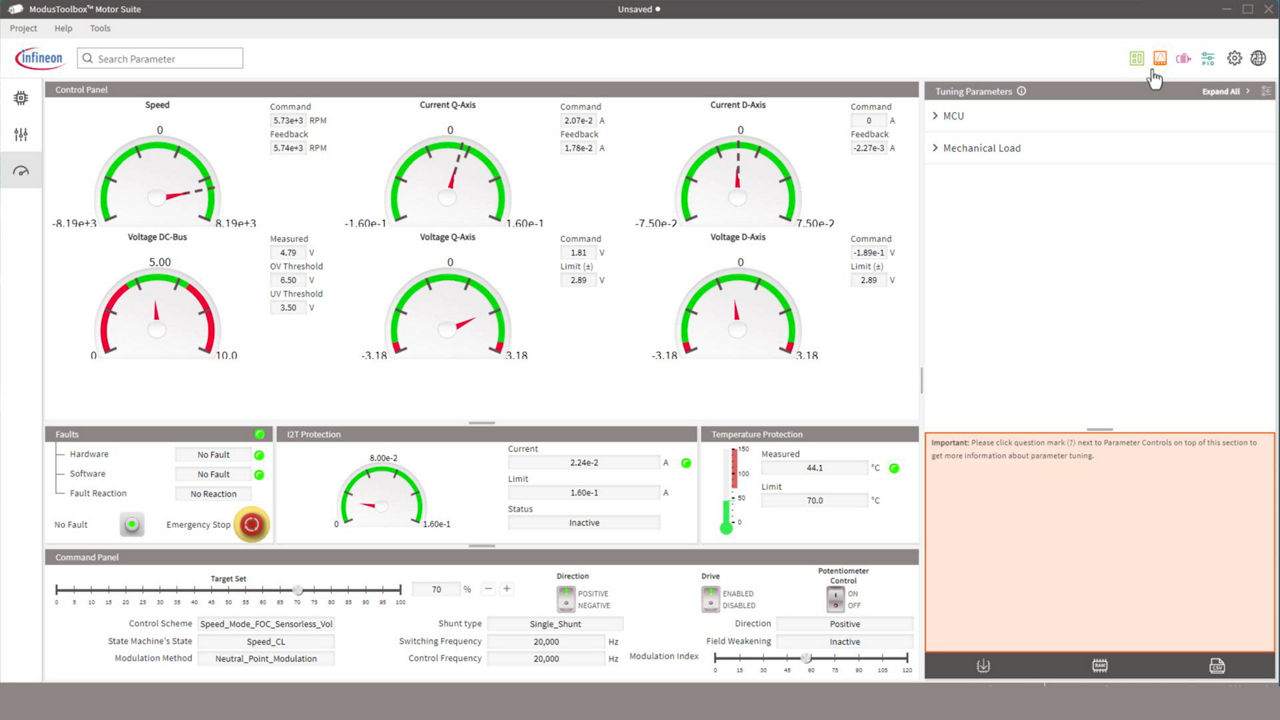Open the PID tuning icon

(1208, 58)
